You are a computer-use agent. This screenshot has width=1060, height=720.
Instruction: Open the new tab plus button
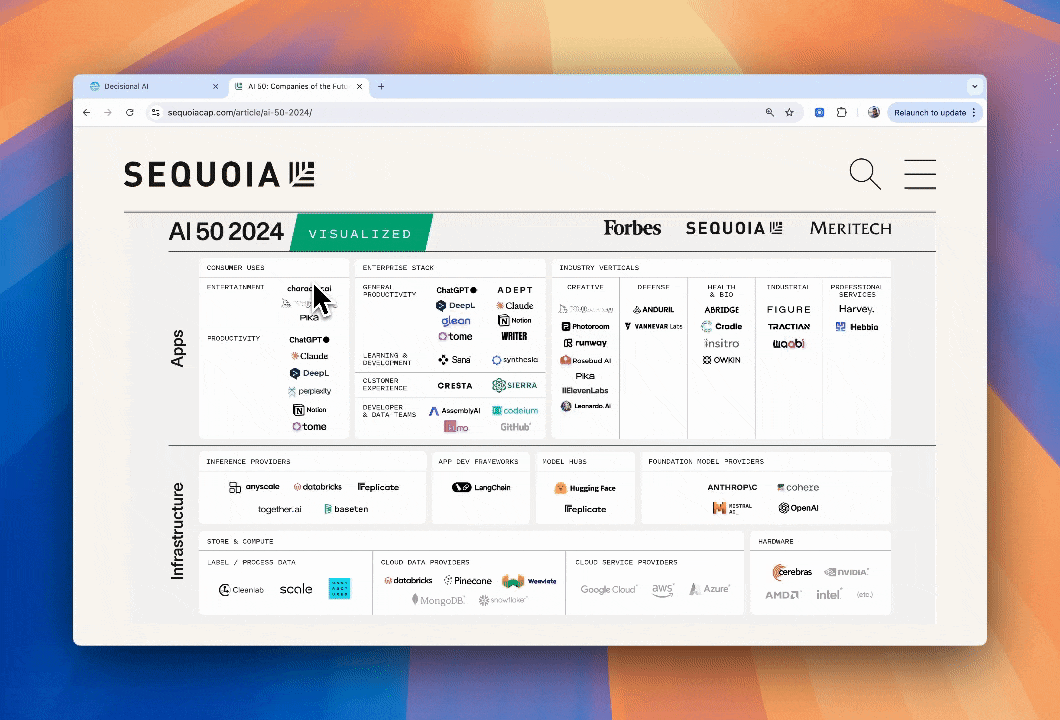point(381,87)
